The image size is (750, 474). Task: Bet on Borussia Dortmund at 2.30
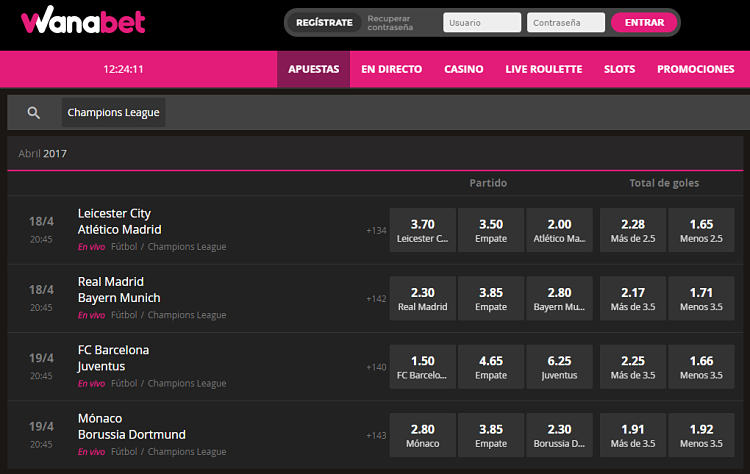560,435
